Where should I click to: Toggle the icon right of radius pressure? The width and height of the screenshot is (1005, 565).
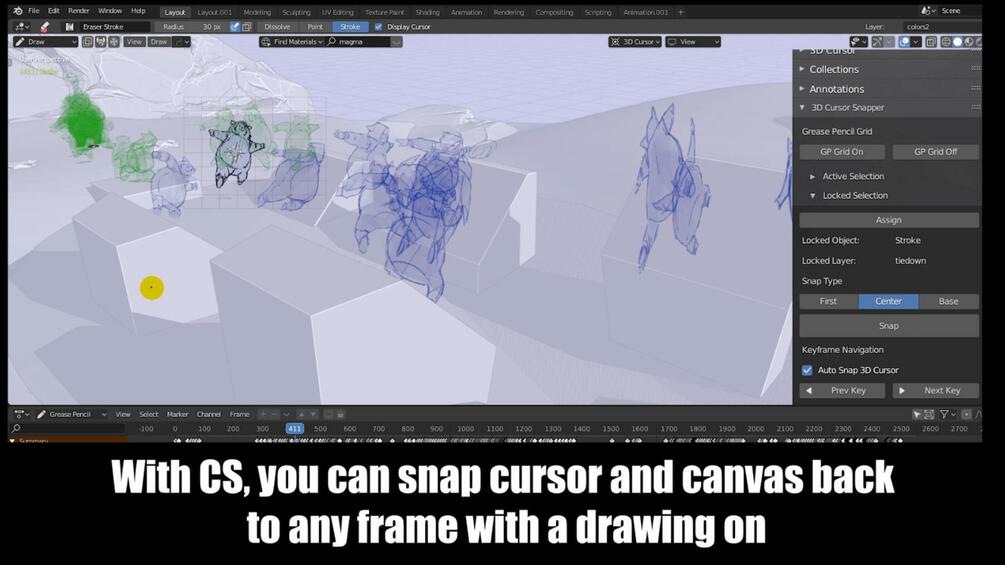246,27
